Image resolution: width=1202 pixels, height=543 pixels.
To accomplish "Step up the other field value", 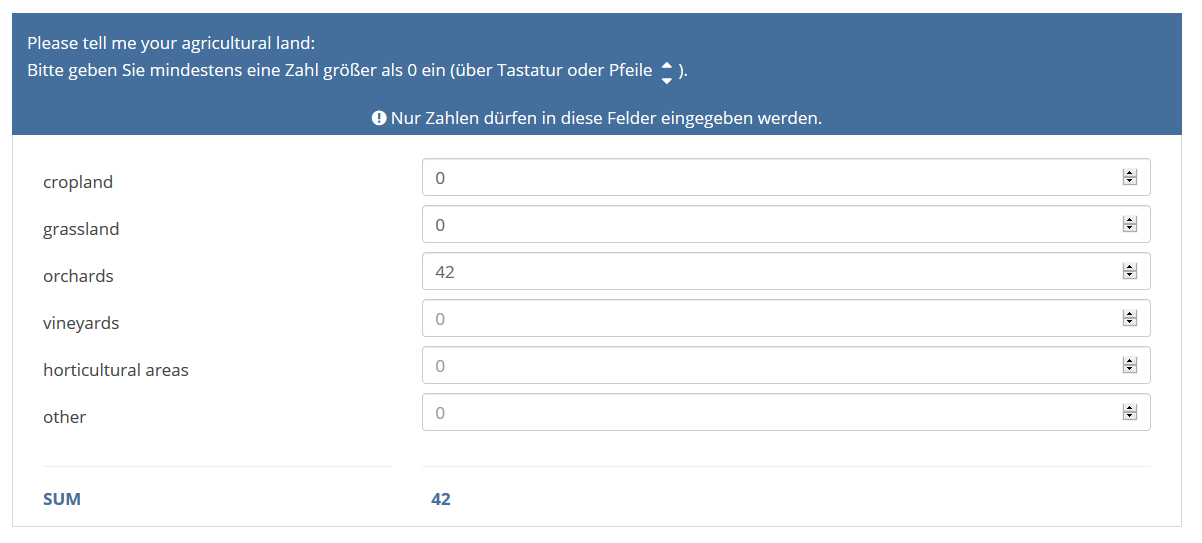I will click(1130, 409).
